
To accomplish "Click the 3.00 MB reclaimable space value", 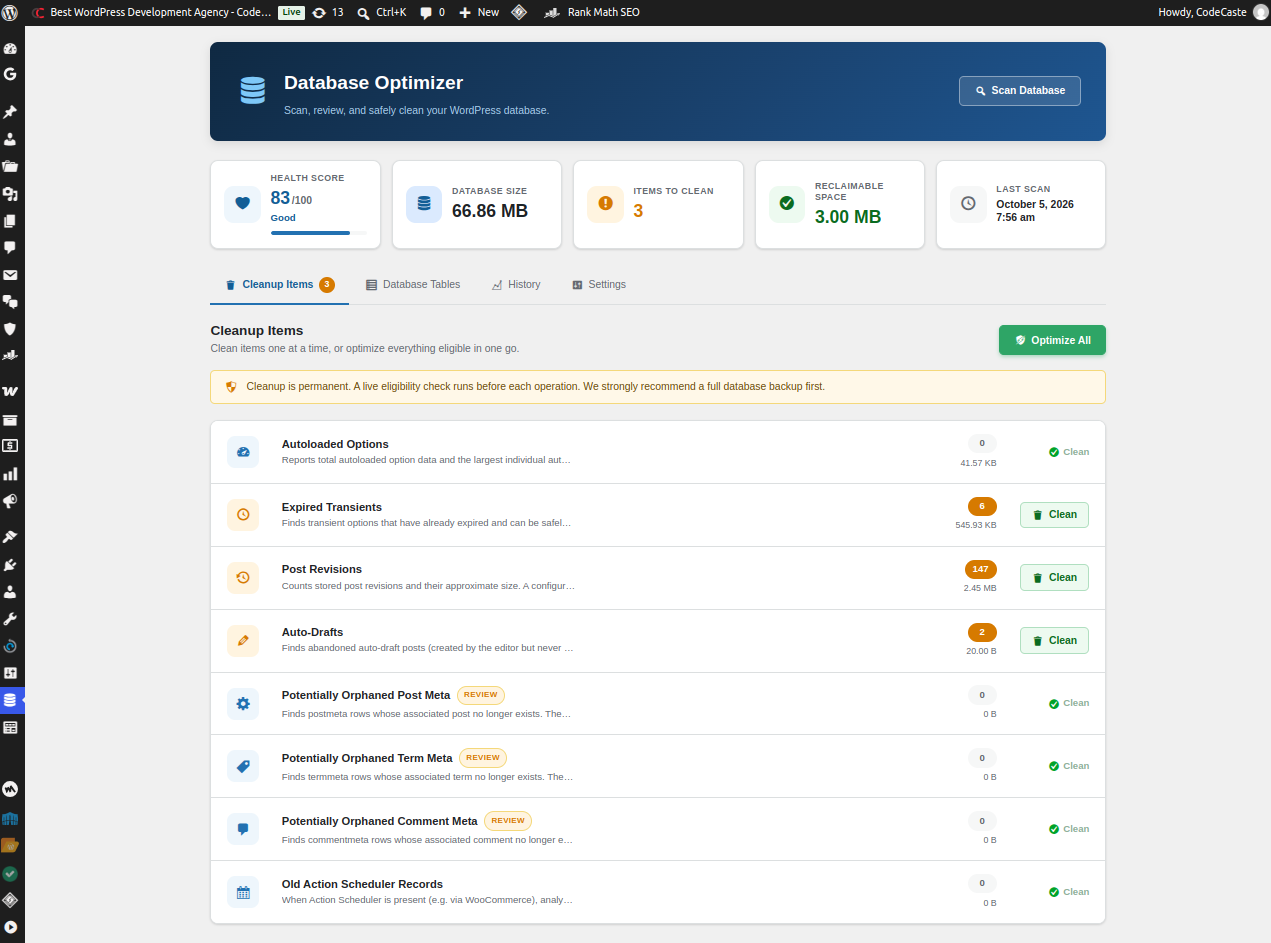I will [848, 217].
